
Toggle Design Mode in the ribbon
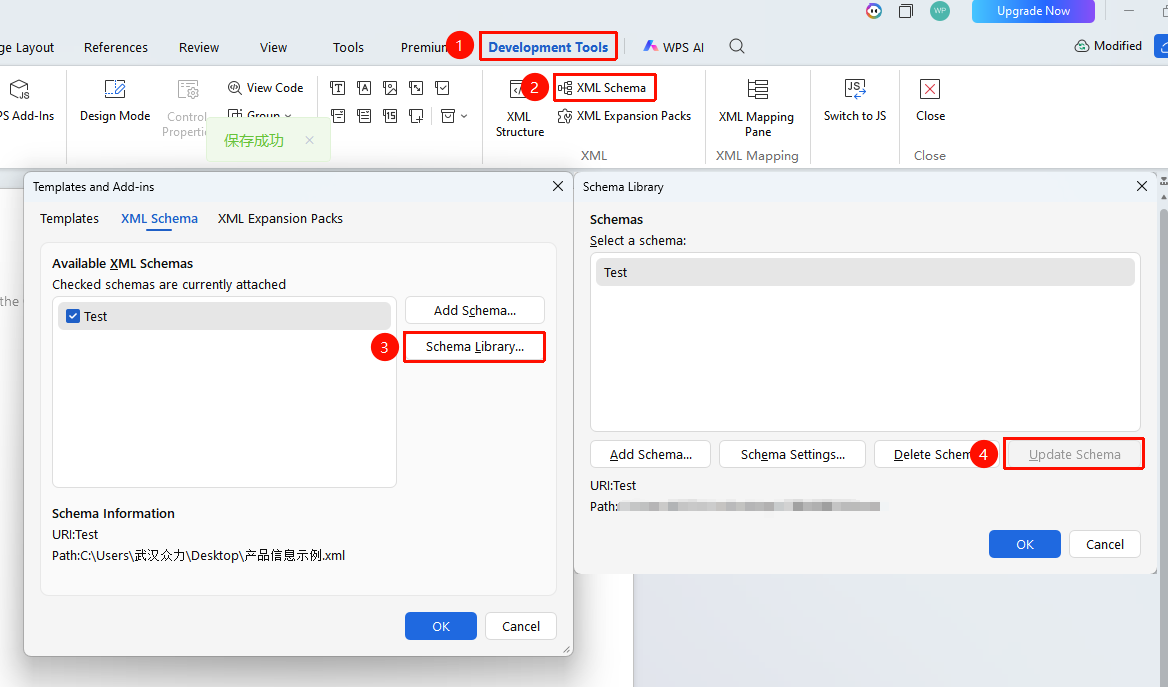(x=115, y=101)
